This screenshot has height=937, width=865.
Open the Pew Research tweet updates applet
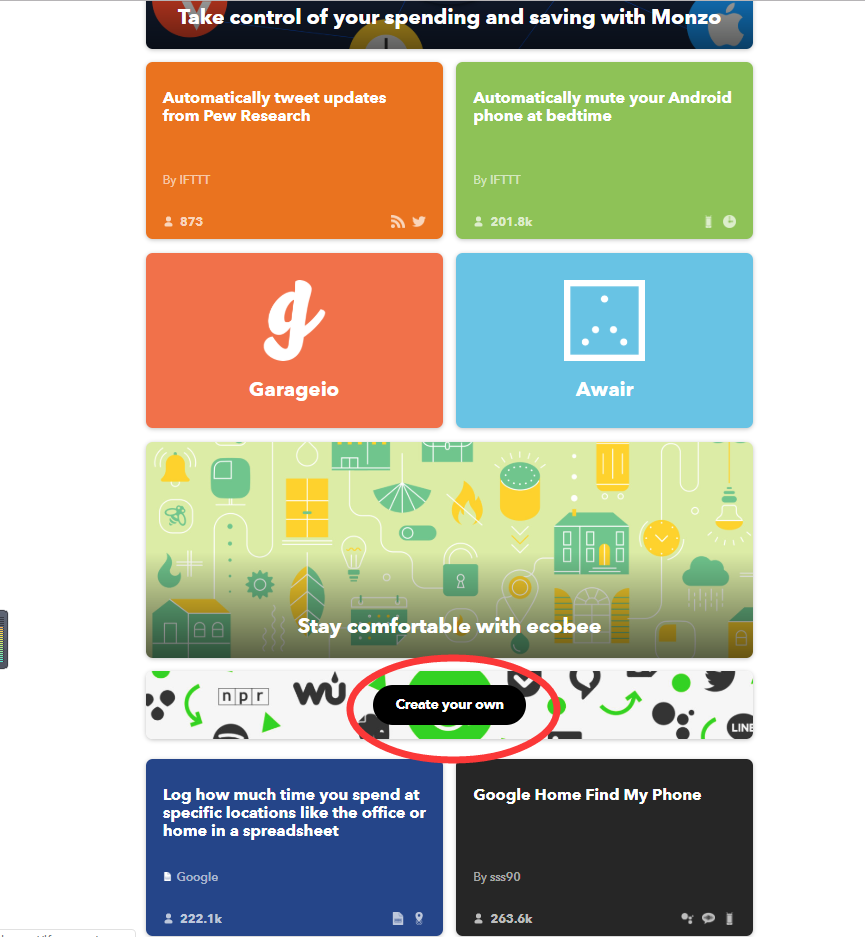tap(295, 151)
